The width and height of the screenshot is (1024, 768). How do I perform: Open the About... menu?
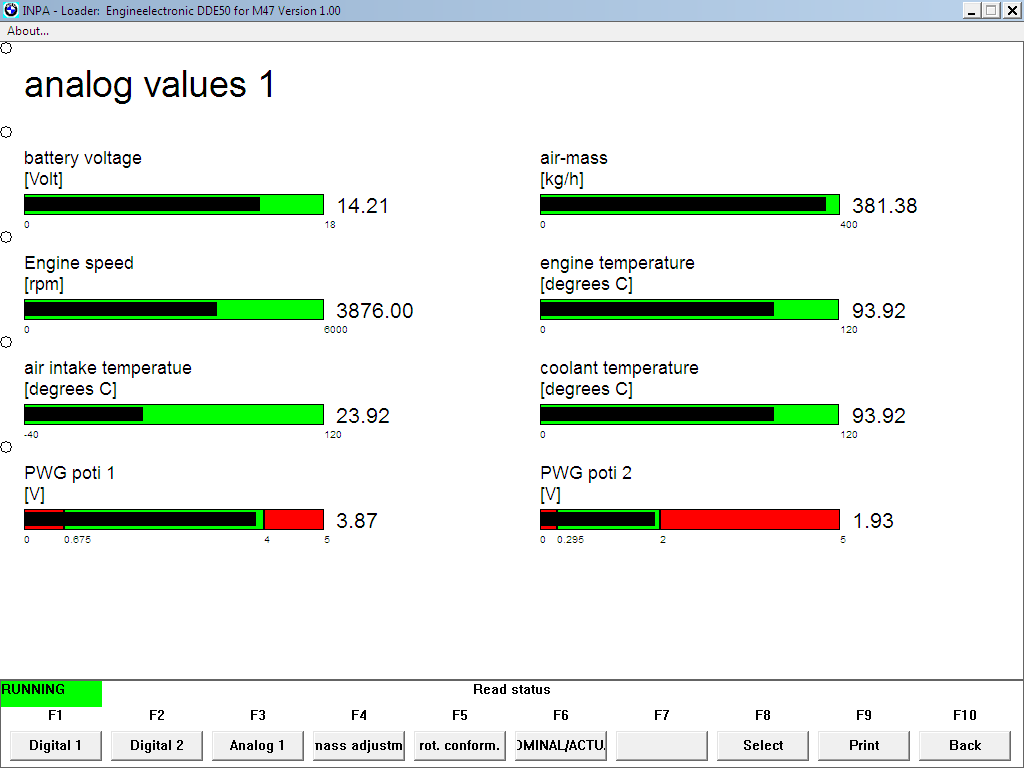point(28,31)
